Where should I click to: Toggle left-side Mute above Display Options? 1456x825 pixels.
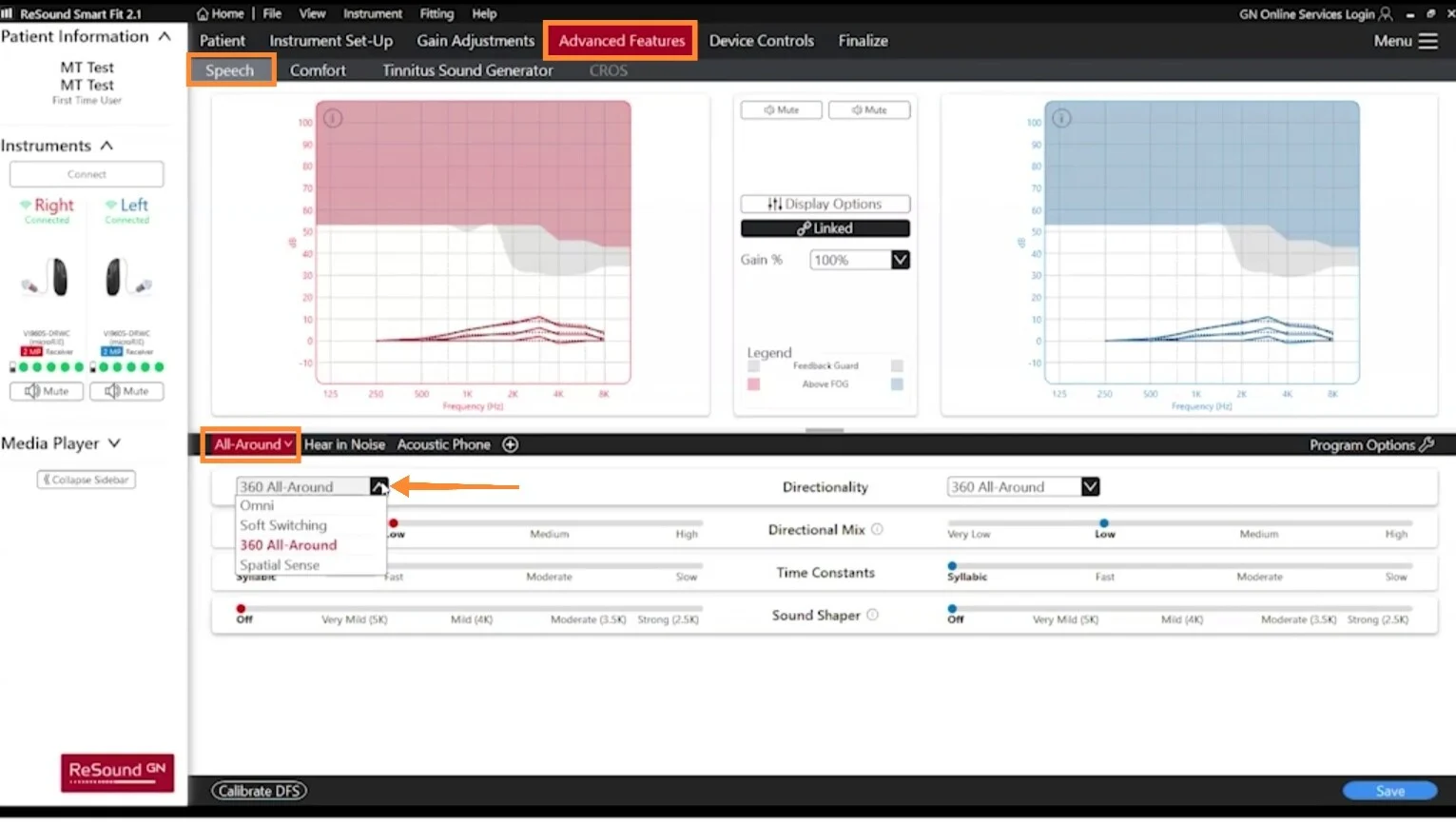point(869,110)
